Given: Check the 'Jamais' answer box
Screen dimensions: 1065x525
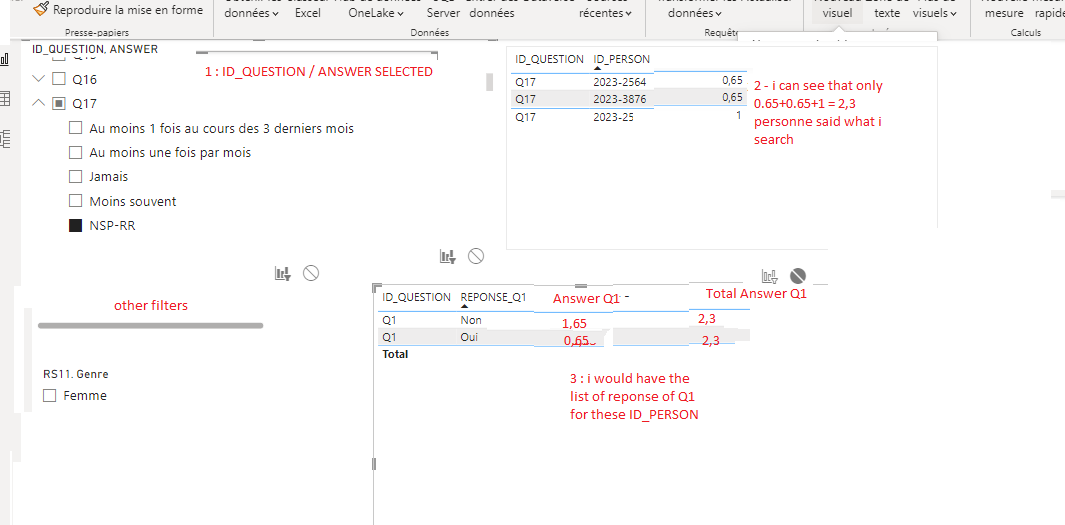Looking at the screenshot, I should [75, 177].
